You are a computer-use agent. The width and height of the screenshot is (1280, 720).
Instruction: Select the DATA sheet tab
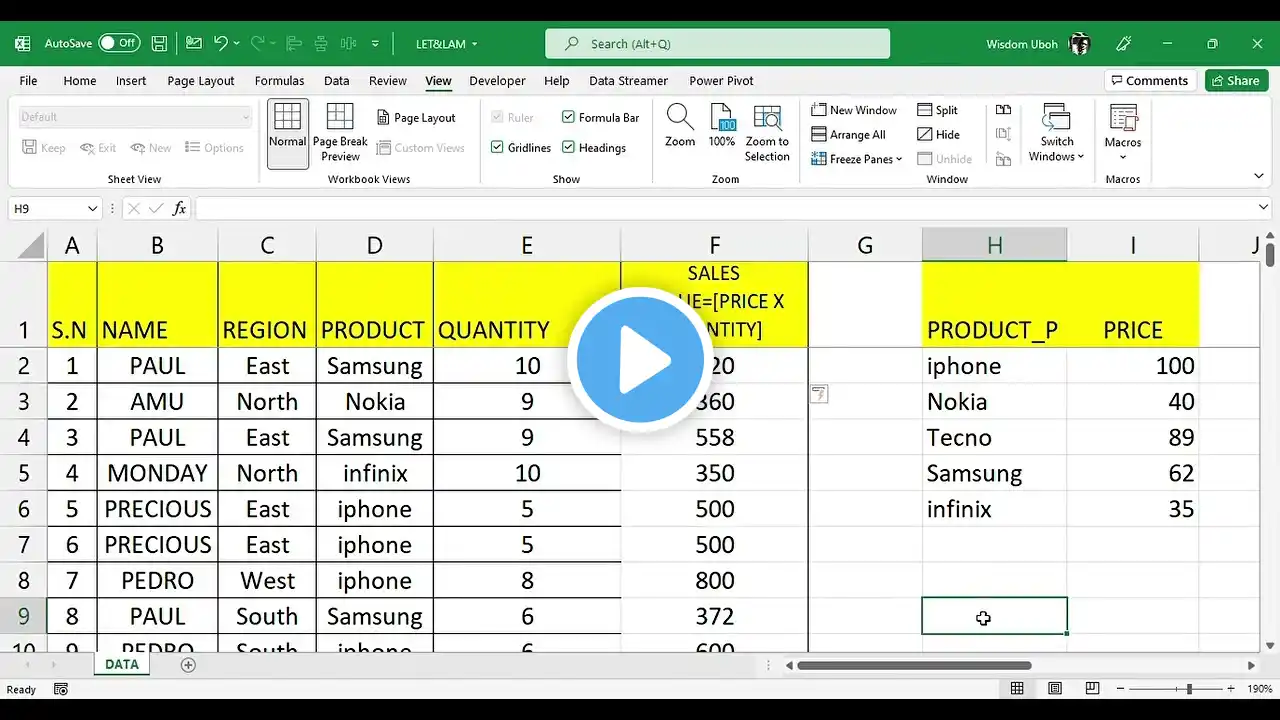pos(122,665)
